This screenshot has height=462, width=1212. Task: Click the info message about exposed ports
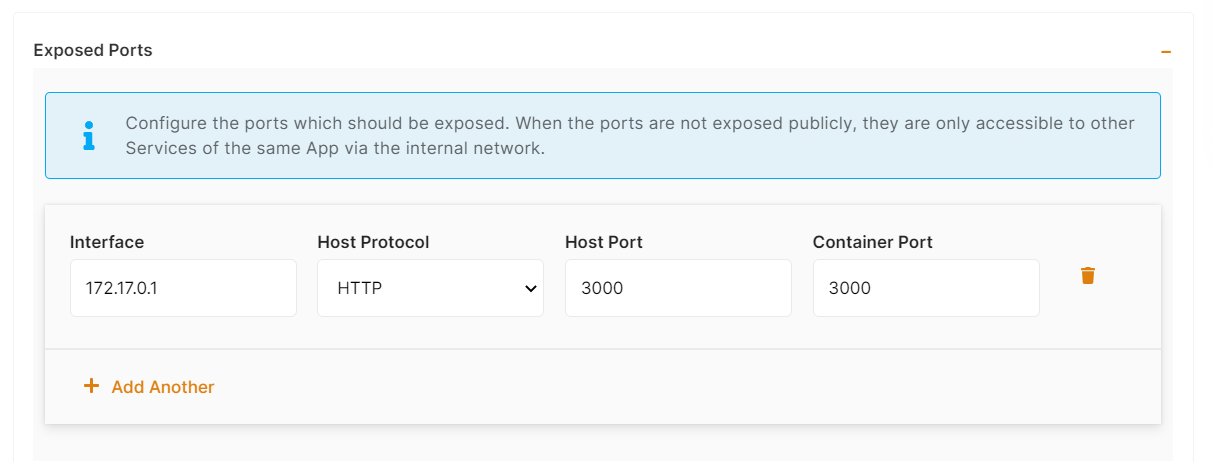(x=630, y=136)
